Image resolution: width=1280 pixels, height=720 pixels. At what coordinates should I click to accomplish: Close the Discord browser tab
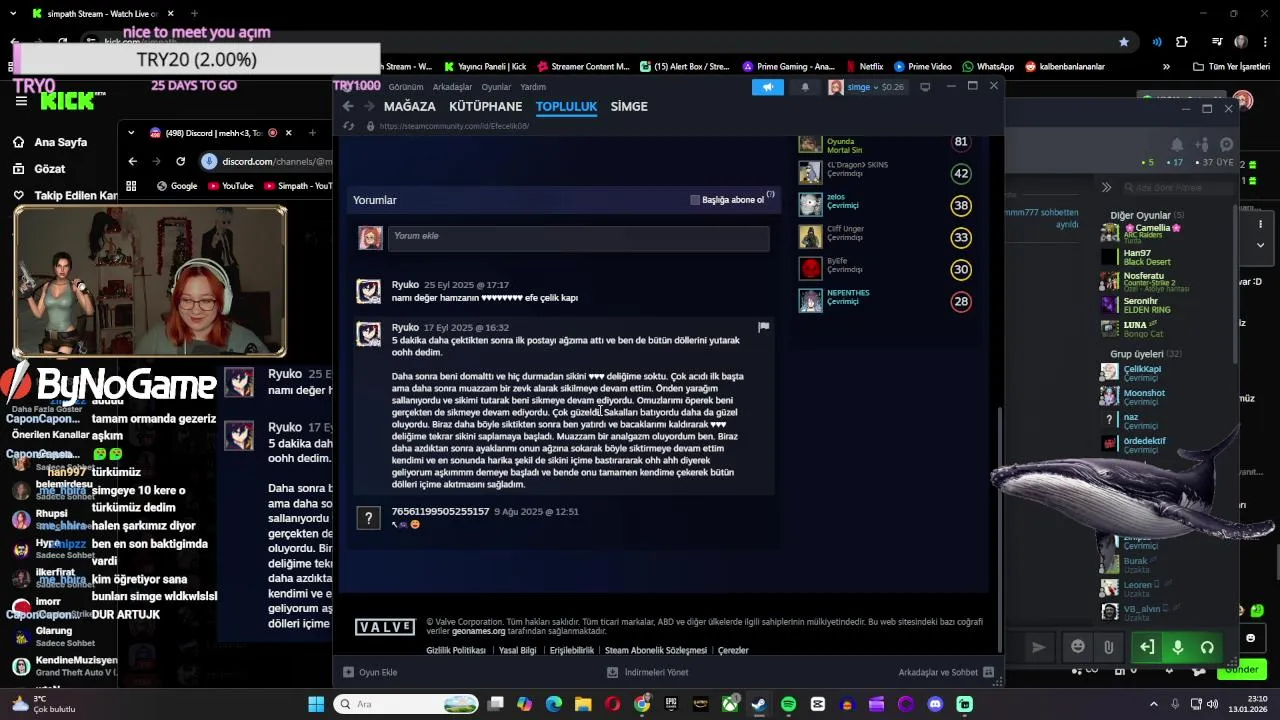288,133
